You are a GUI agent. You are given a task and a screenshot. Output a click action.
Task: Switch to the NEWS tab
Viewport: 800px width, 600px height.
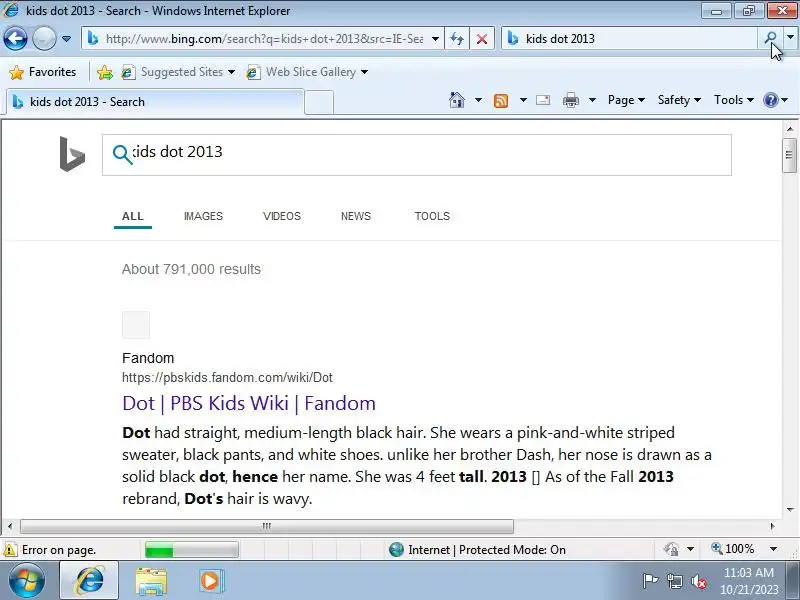(x=356, y=216)
